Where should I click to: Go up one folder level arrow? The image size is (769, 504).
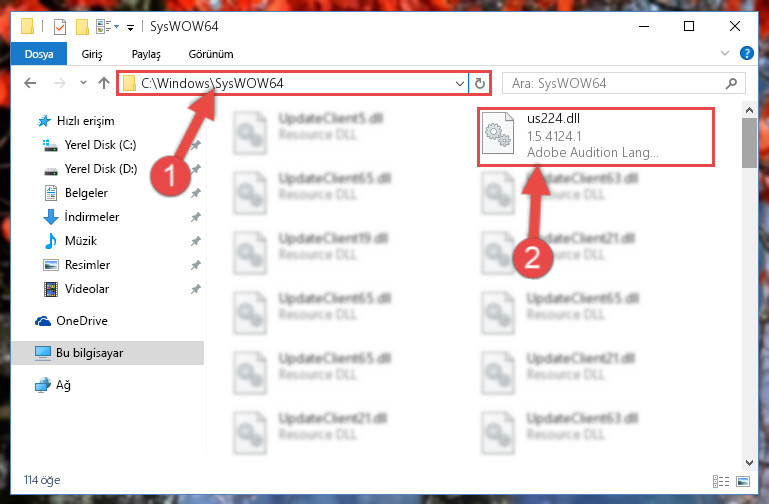(x=103, y=83)
